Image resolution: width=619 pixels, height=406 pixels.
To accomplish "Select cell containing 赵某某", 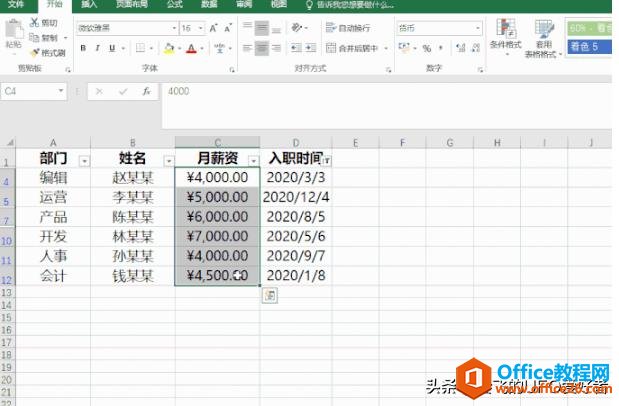I will coord(133,178).
